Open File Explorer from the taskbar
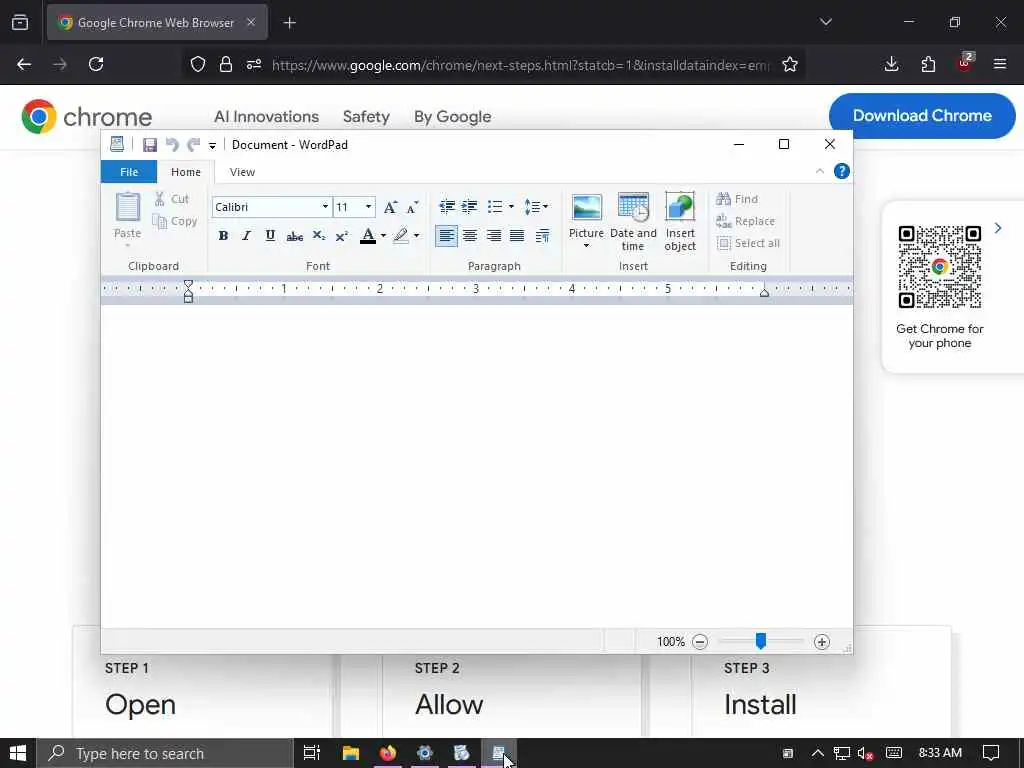Viewport: 1024px width, 768px height. click(x=351, y=753)
